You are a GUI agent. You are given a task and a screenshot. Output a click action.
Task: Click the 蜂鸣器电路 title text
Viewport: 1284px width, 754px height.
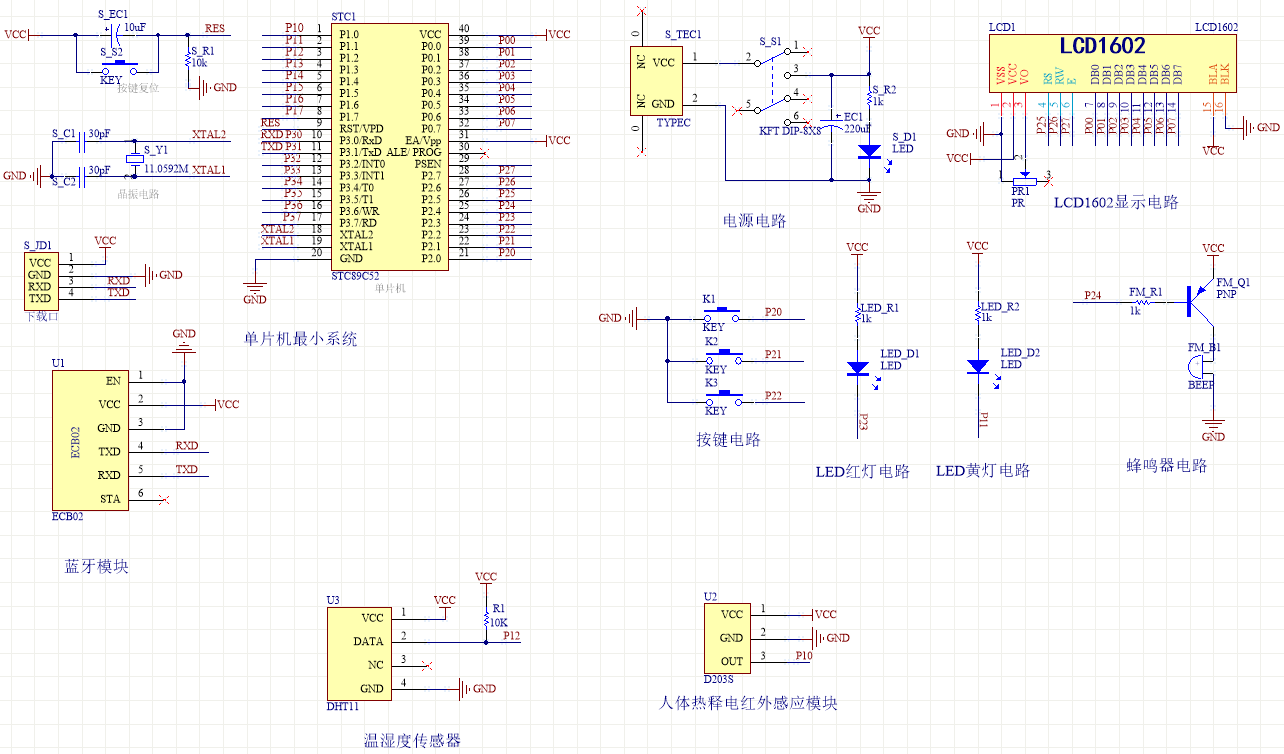coord(1166,466)
